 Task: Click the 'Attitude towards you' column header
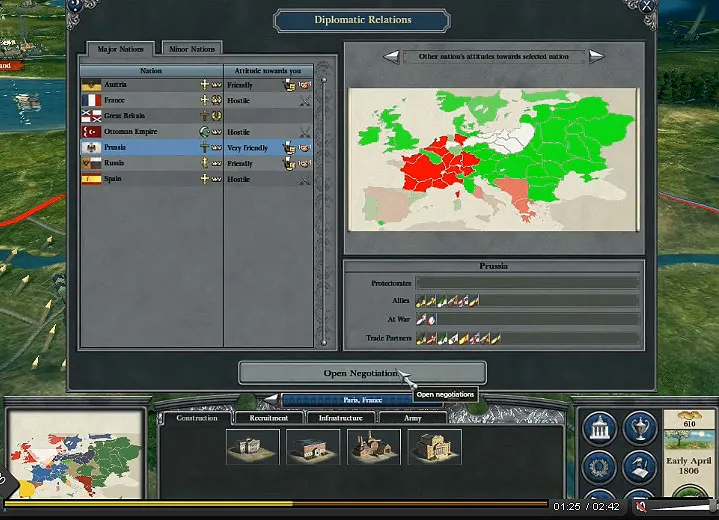(x=268, y=71)
